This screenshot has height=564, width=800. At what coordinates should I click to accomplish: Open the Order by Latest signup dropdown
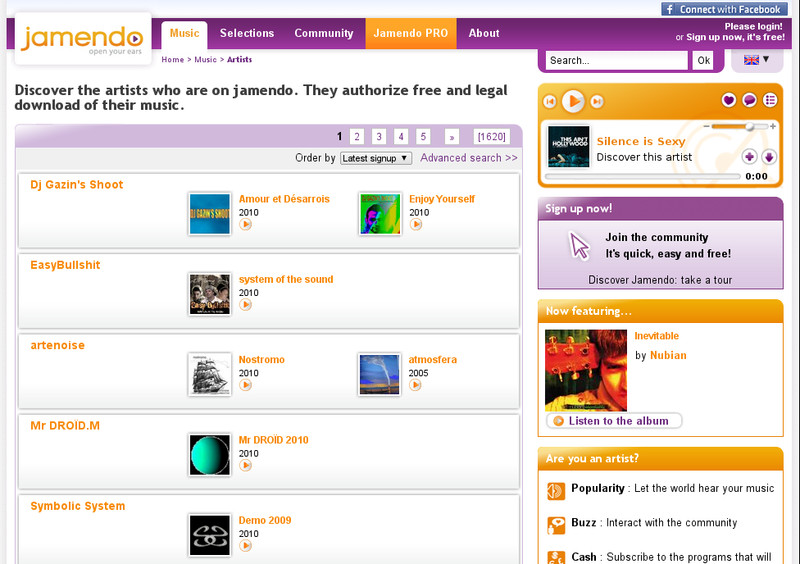[x=376, y=158]
